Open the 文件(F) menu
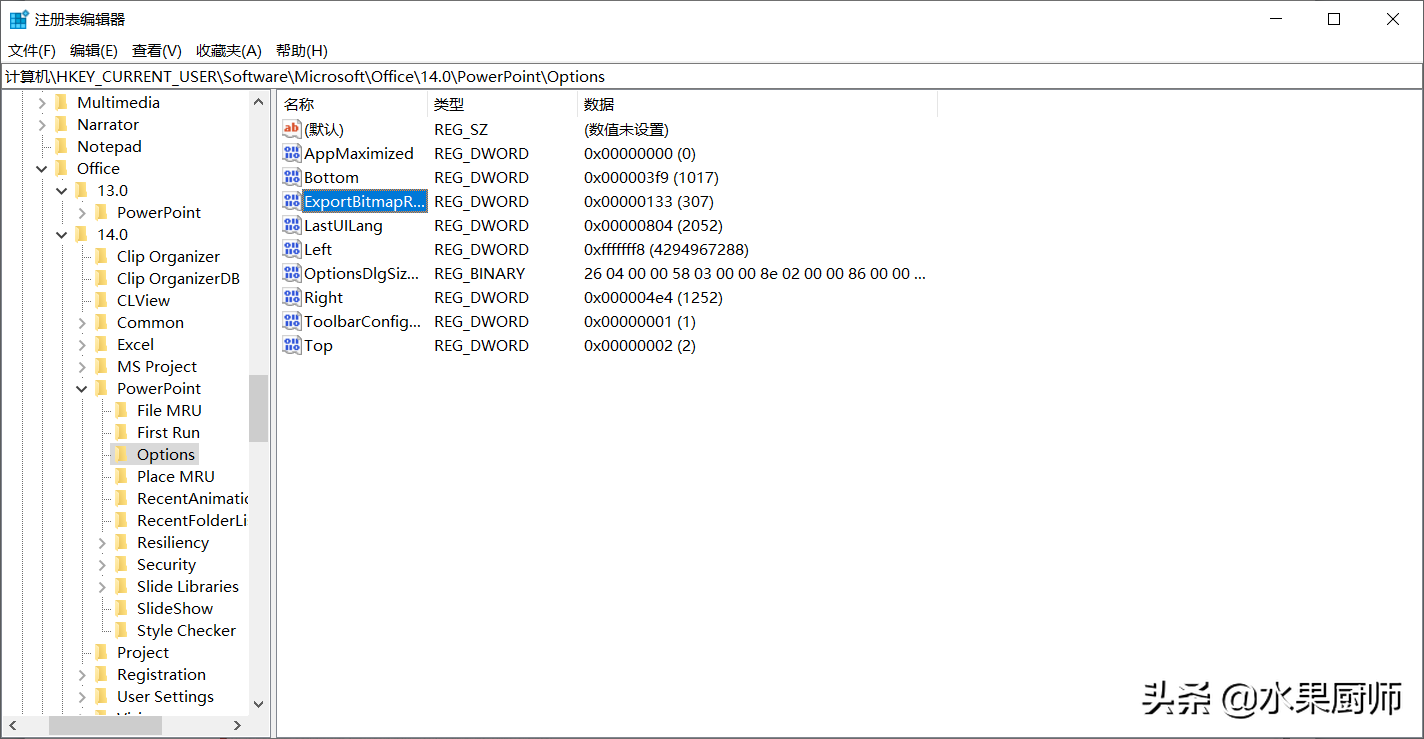 [32, 50]
